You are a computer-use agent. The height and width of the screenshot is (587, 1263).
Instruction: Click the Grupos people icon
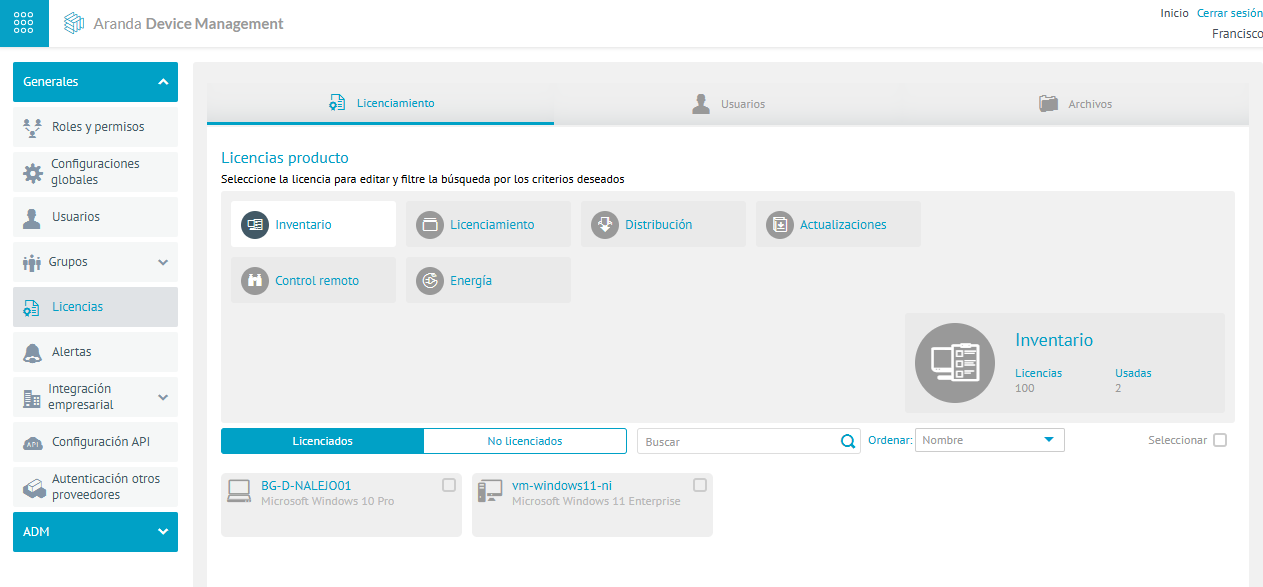[31, 262]
